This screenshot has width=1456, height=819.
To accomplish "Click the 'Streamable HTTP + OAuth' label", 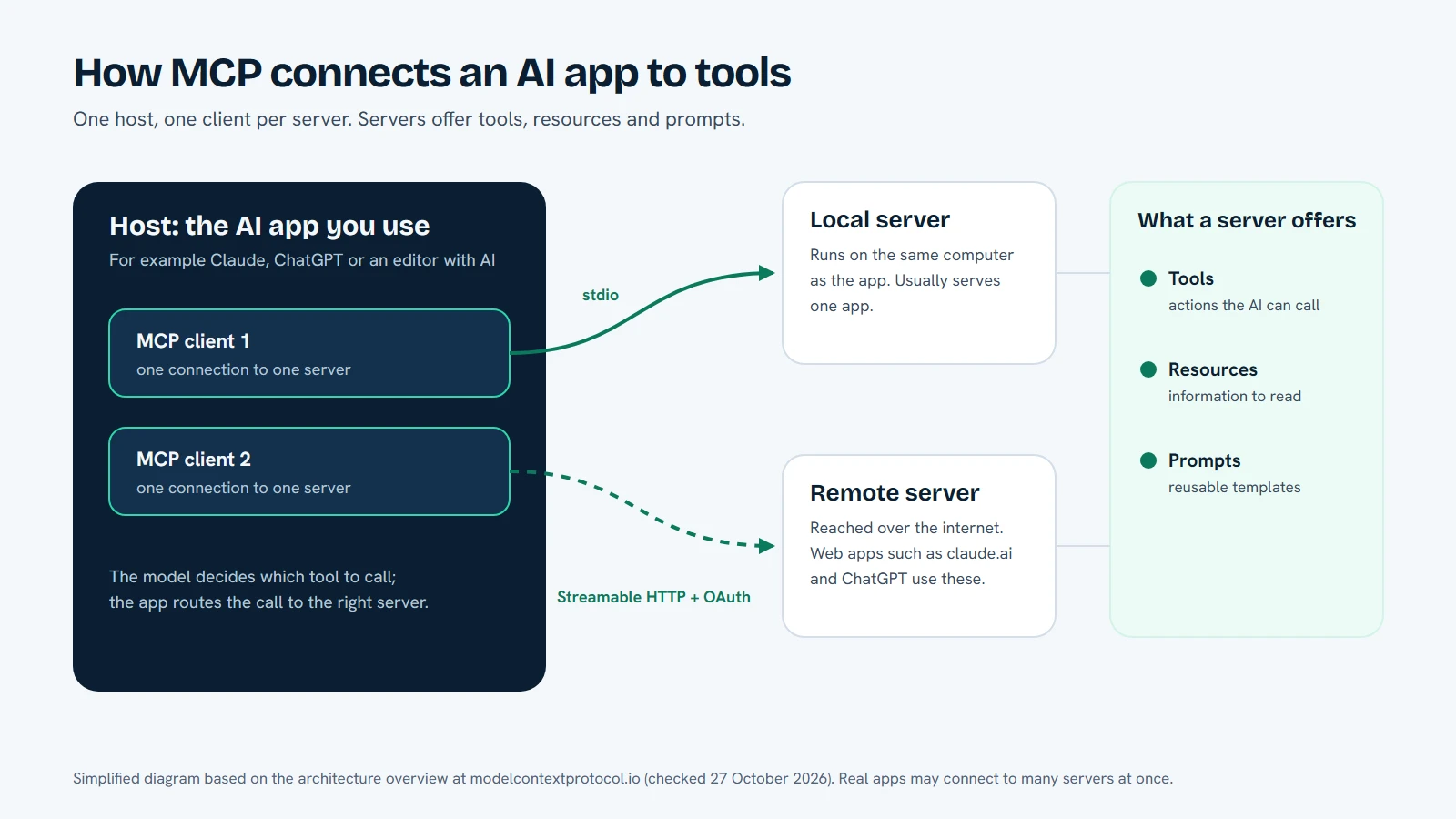I will (653, 597).
